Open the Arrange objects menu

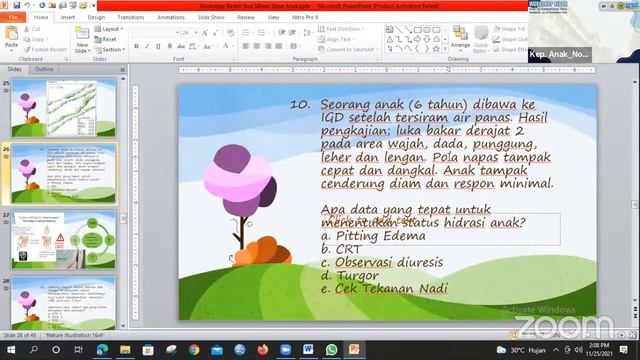(460, 39)
